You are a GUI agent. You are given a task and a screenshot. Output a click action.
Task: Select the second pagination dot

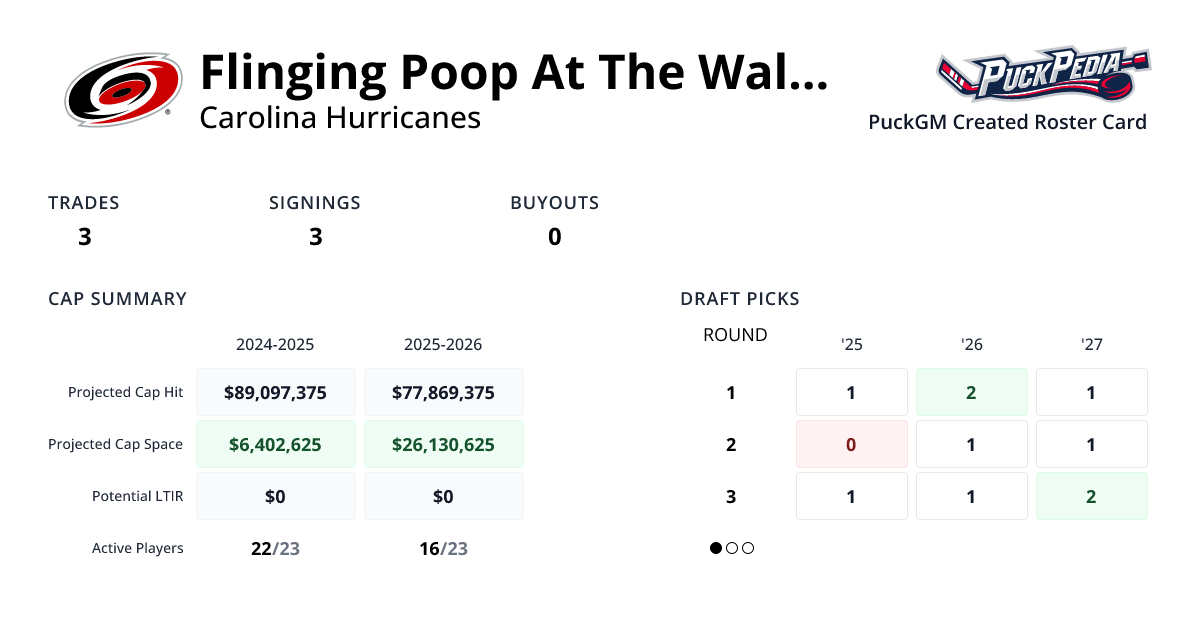click(731, 548)
